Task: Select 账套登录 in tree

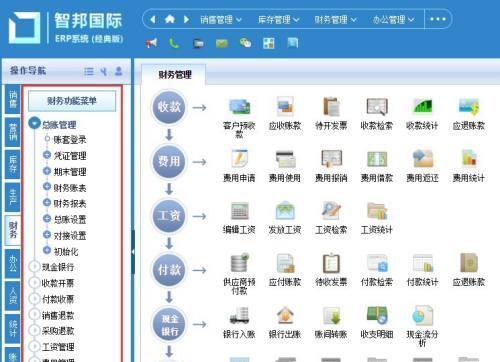Action: pos(70,139)
